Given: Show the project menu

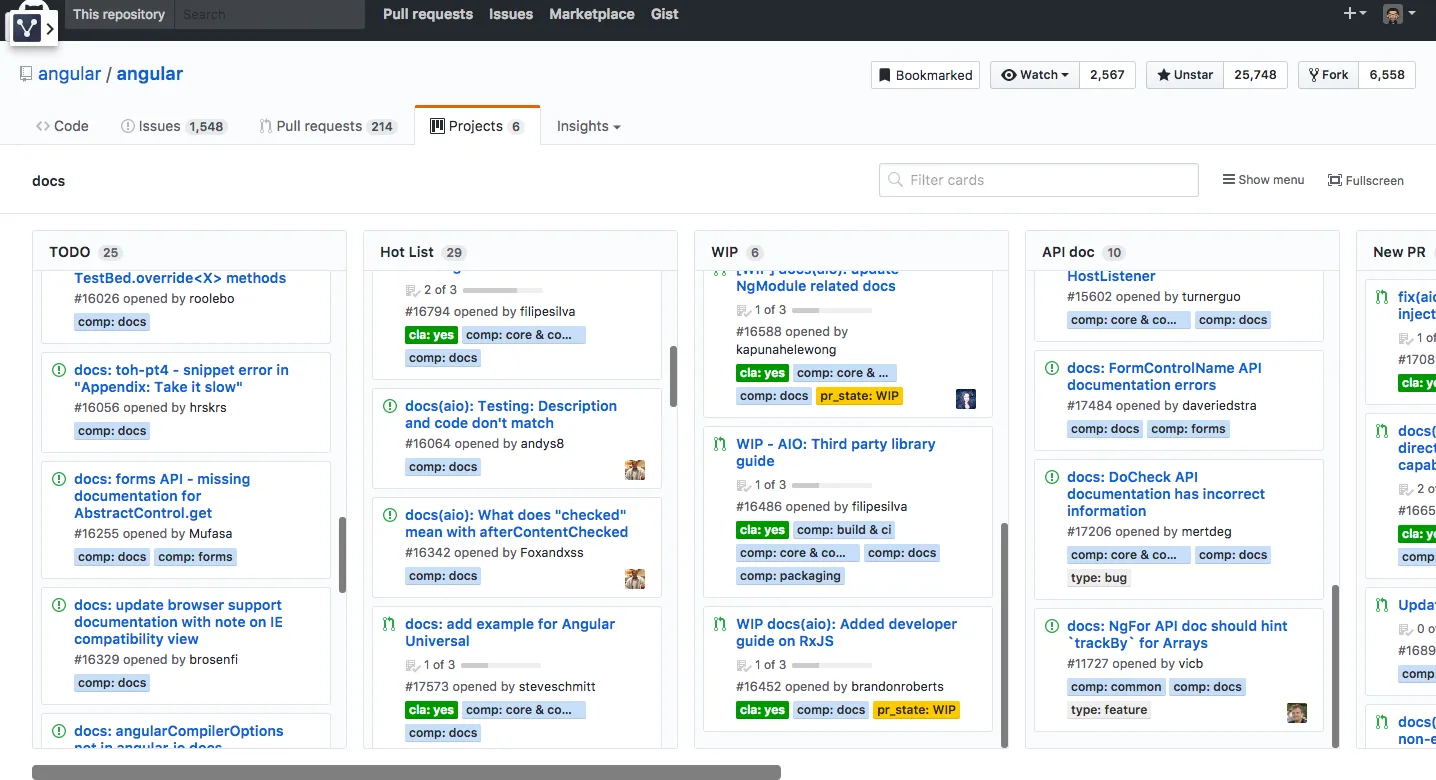Looking at the screenshot, I should pyautogui.click(x=1263, y=180).
